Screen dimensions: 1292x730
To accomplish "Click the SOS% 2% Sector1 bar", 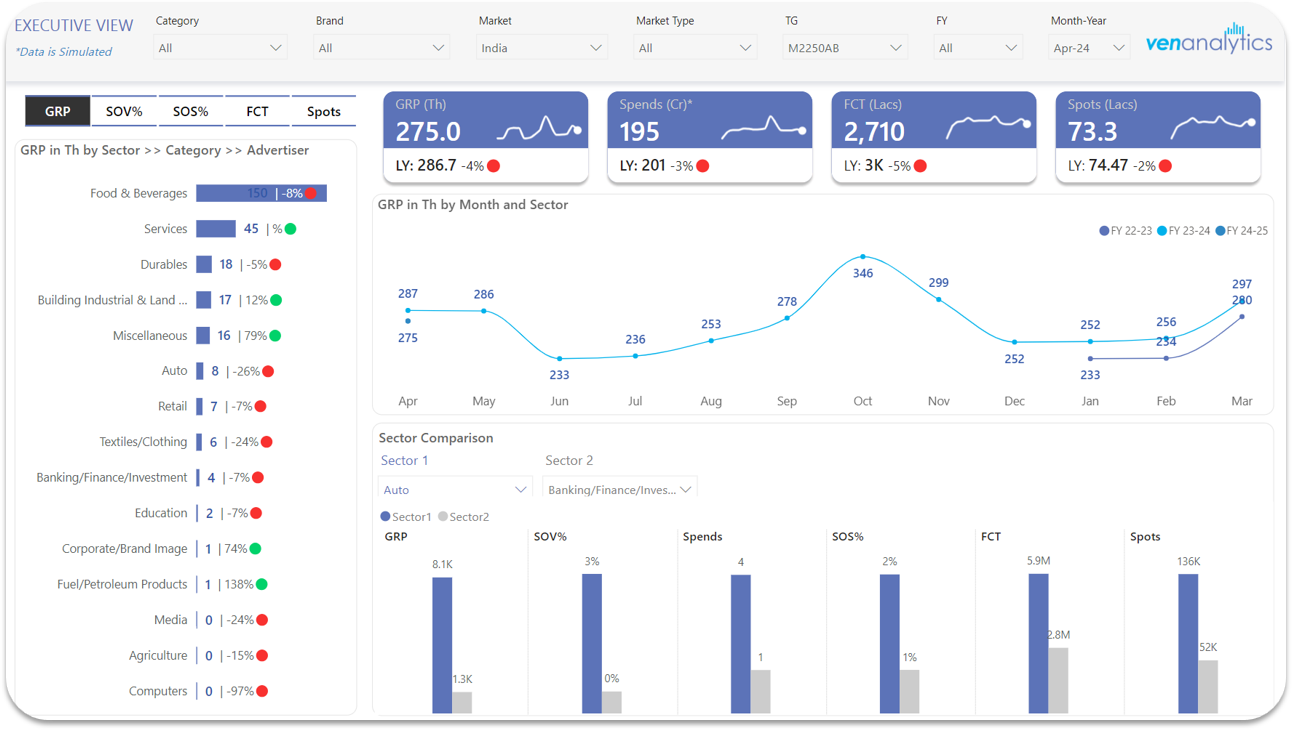I will pos(890,643).
